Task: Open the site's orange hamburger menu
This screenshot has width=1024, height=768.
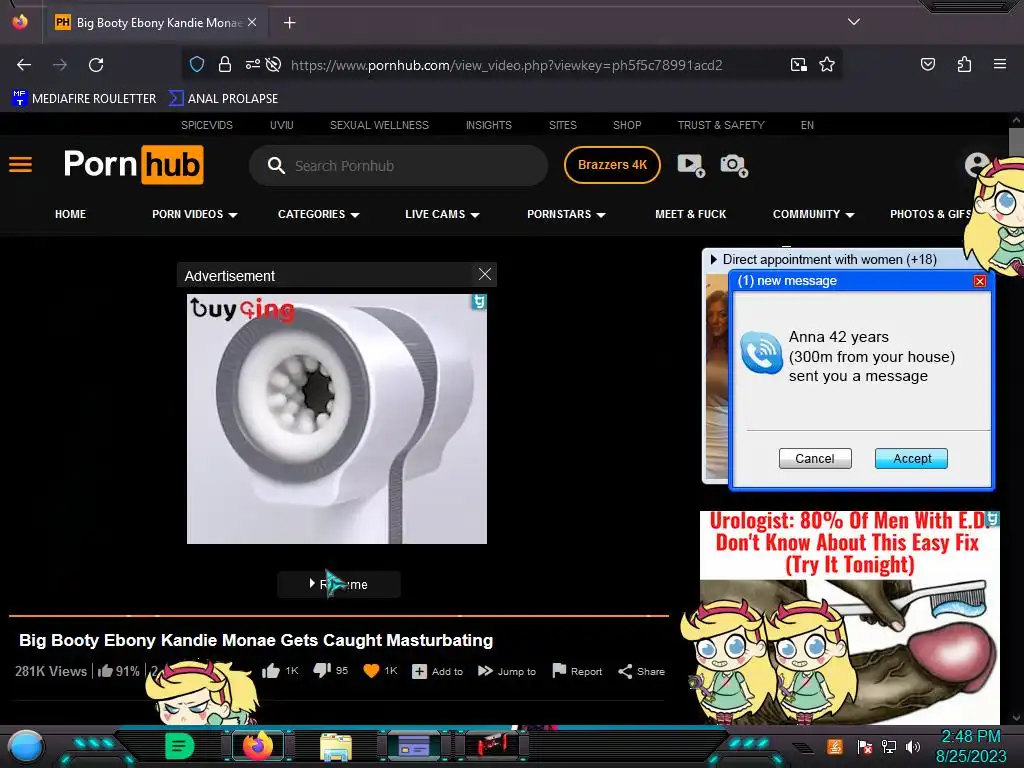Action: (20, 165)
